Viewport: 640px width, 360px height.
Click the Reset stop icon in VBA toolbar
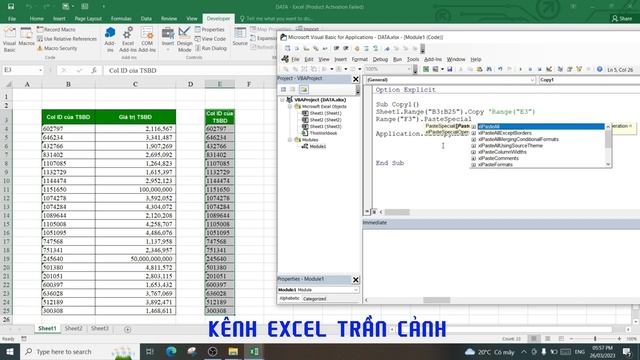[x=540, y=69]
